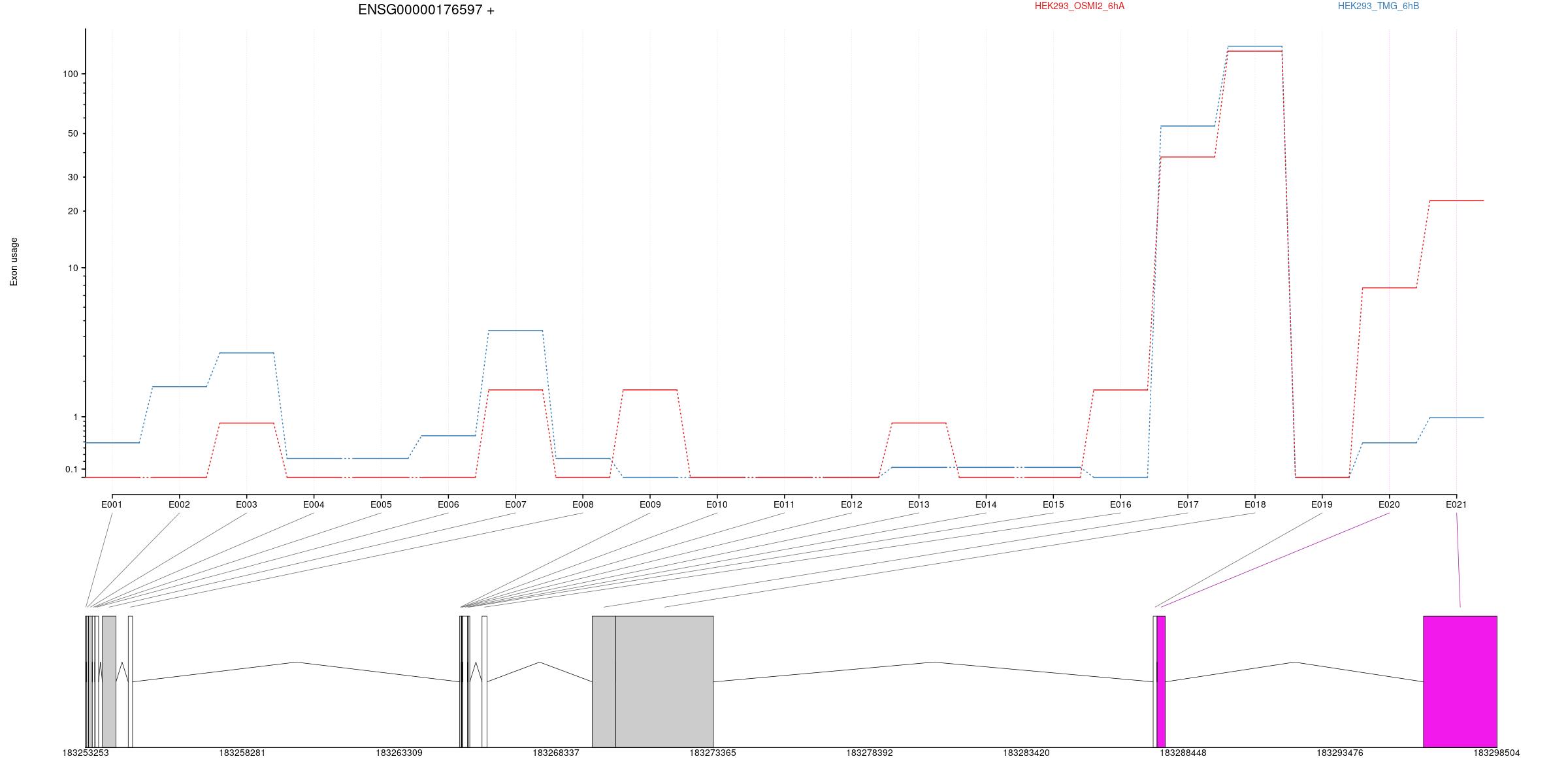Screen dimensions: 1568x784
Task: Click exon label E018
Action: pos(1255,504)
